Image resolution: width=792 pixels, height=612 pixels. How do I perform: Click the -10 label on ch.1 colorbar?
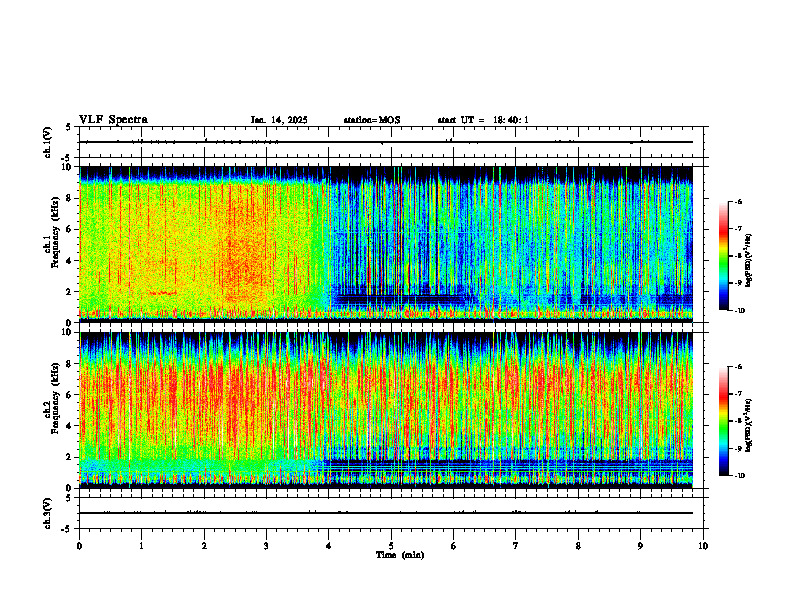[740, 310]
